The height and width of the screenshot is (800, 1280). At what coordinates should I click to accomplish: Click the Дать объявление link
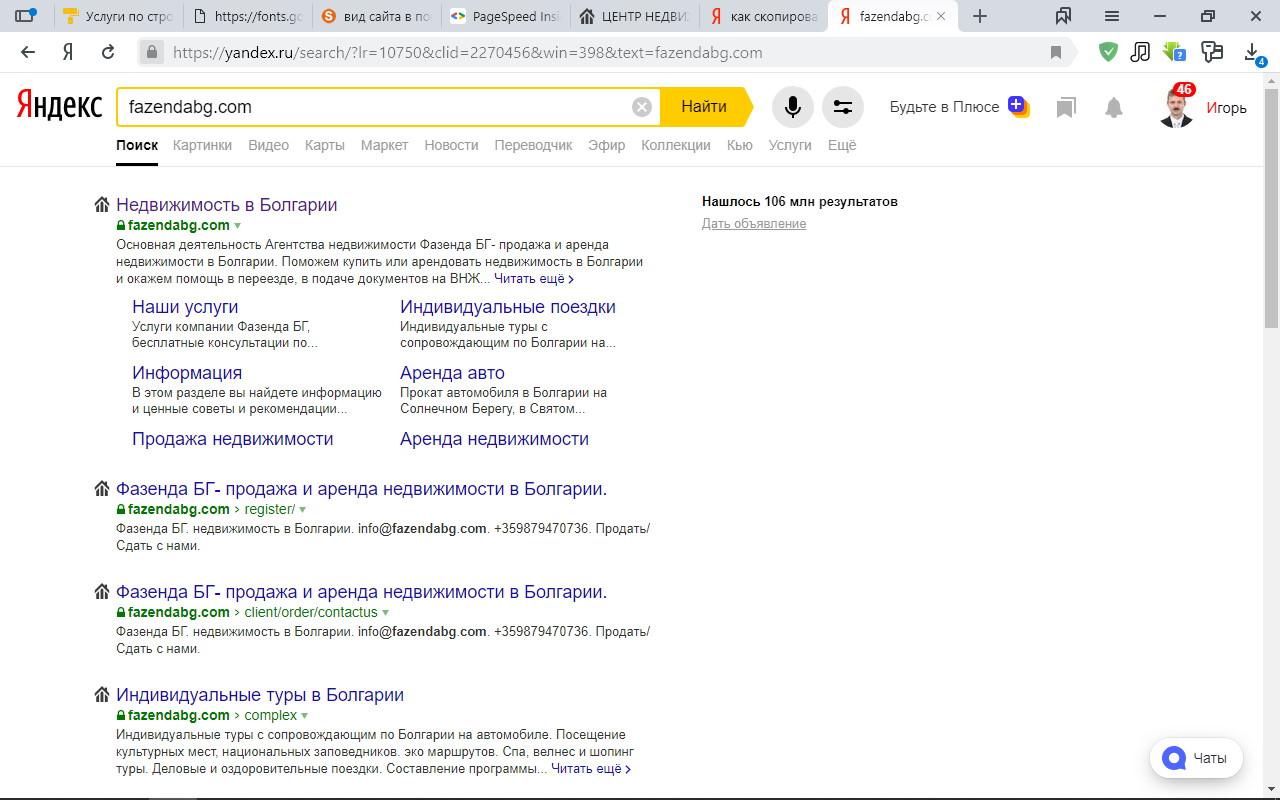[x=754, y=224]
